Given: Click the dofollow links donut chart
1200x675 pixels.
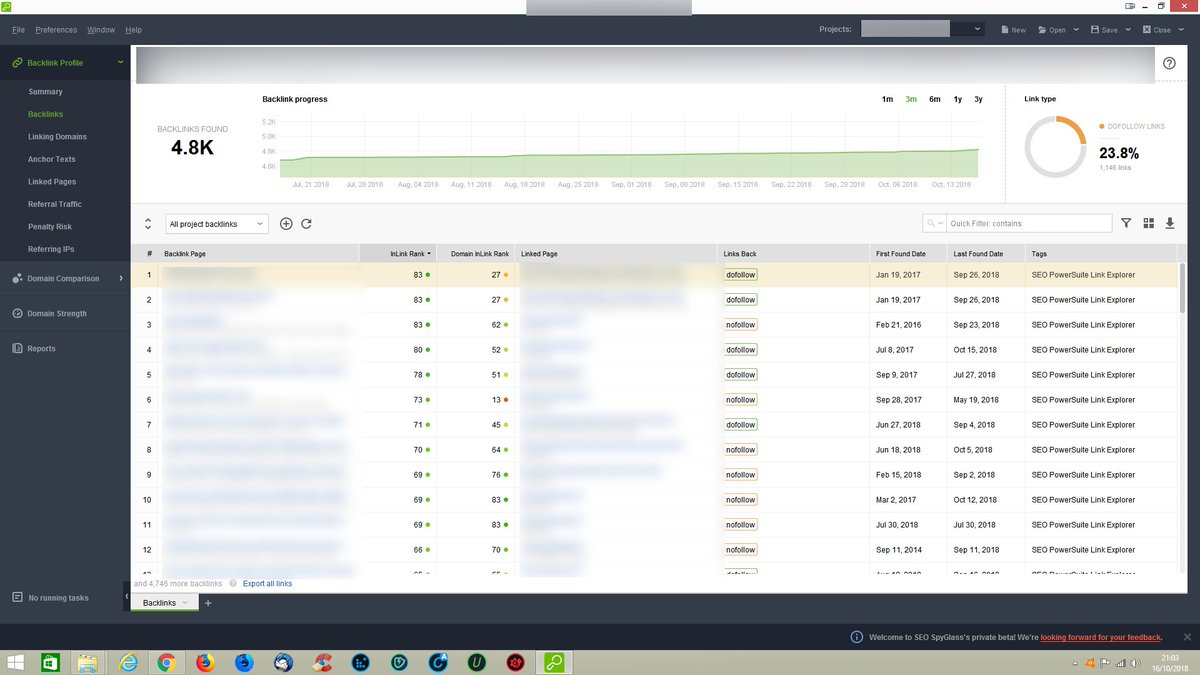Looking at the screenshot, I should [1055, 147].
